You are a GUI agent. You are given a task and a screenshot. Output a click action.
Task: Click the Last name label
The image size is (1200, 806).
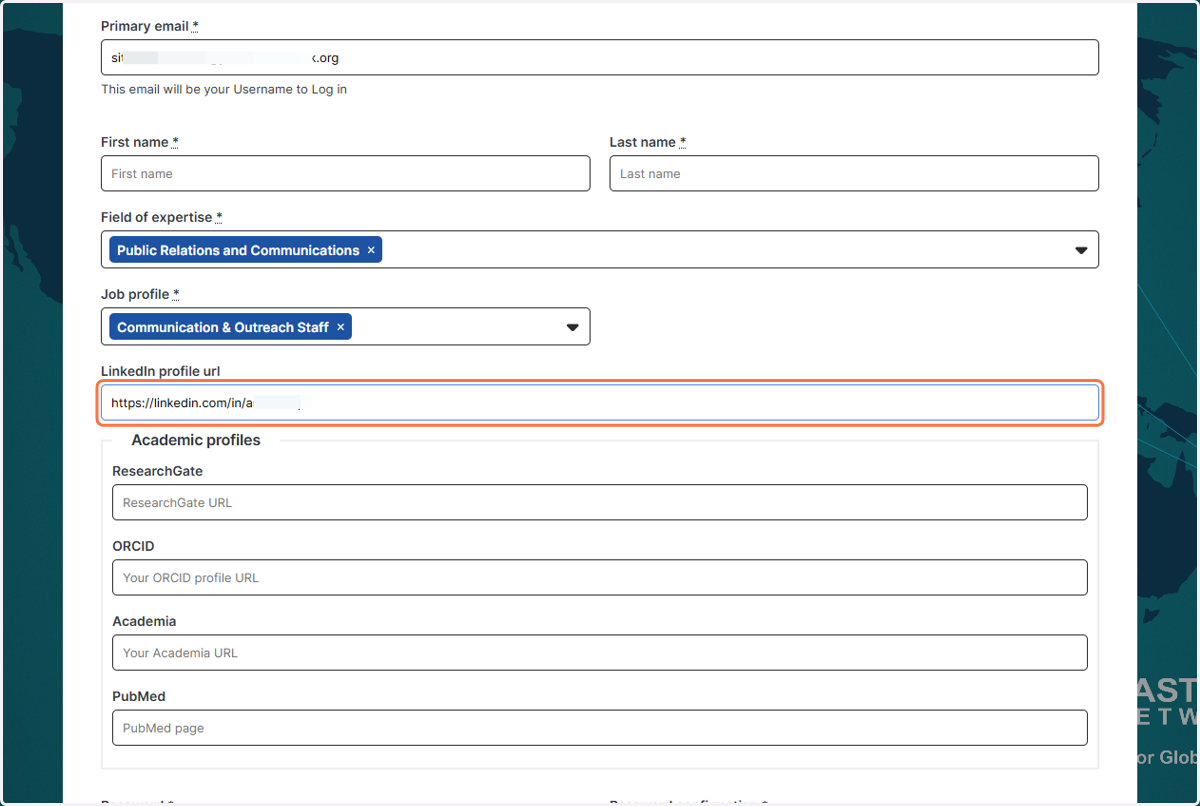(648, 142)
